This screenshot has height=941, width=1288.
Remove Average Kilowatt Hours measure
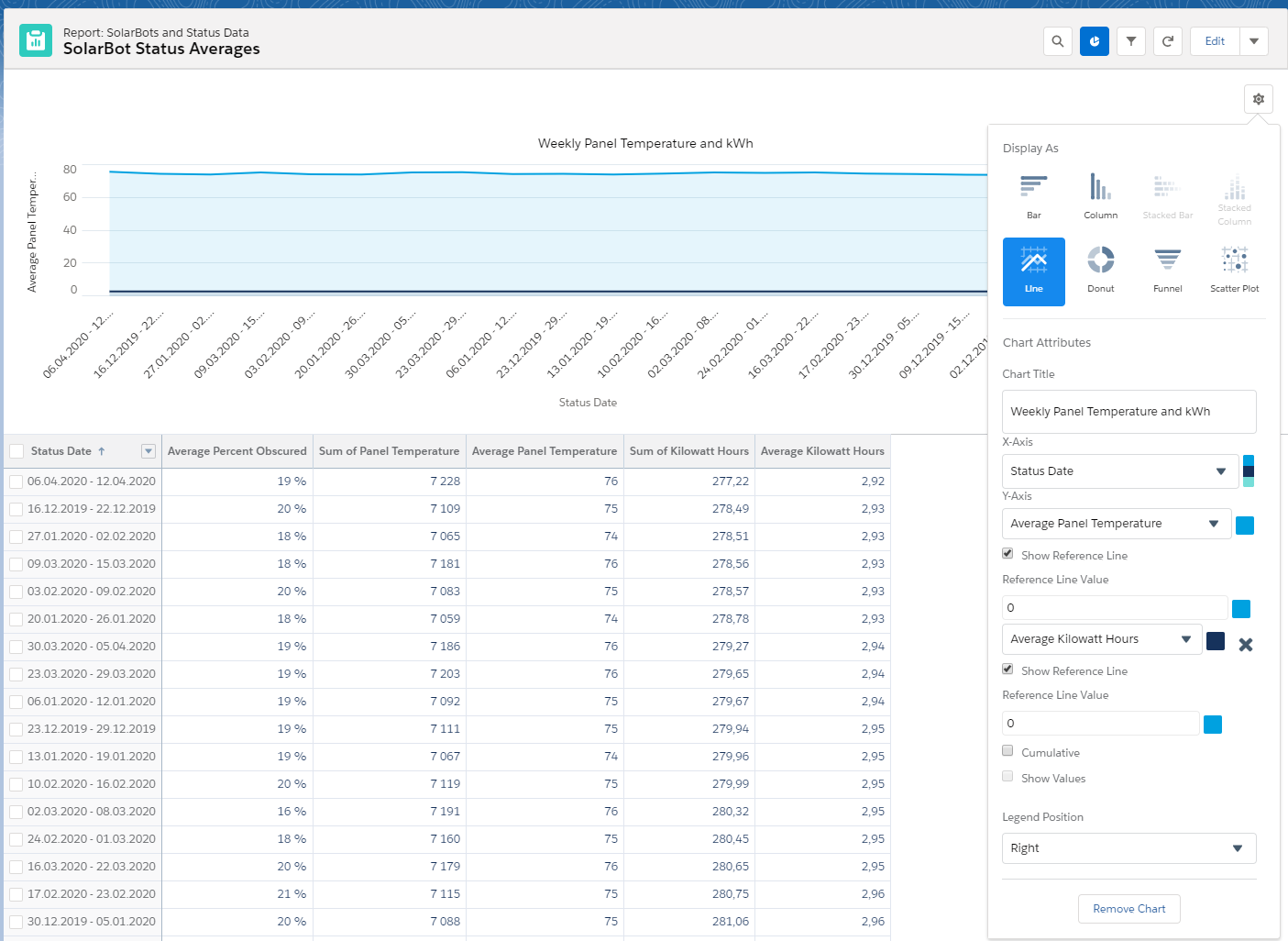pos(1245,645)
